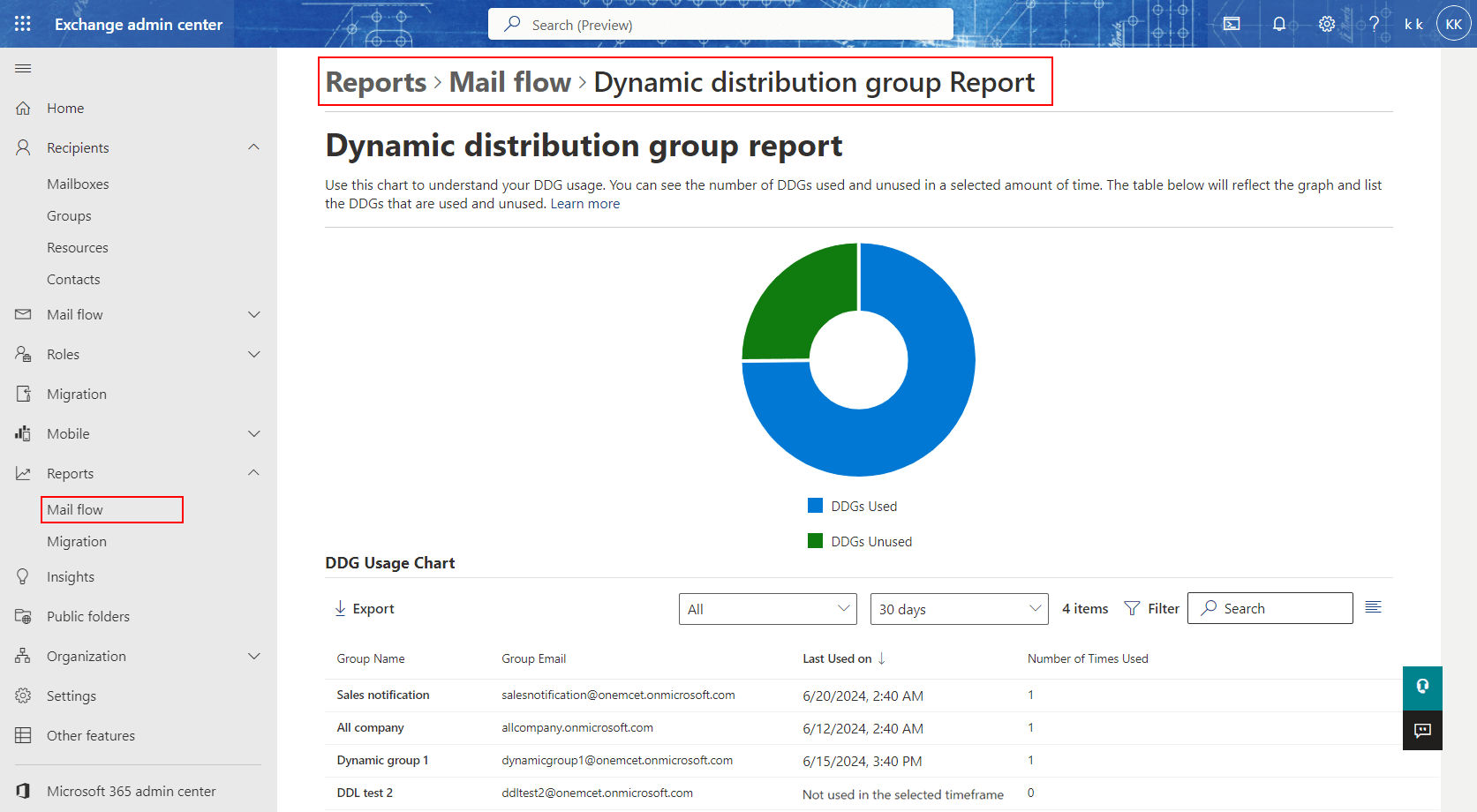The width and height of the screenshot is (1477, 812).
Task: Send feedback via the comment bubble icon
Action: pyautogui.click(x=1421, y=730)
